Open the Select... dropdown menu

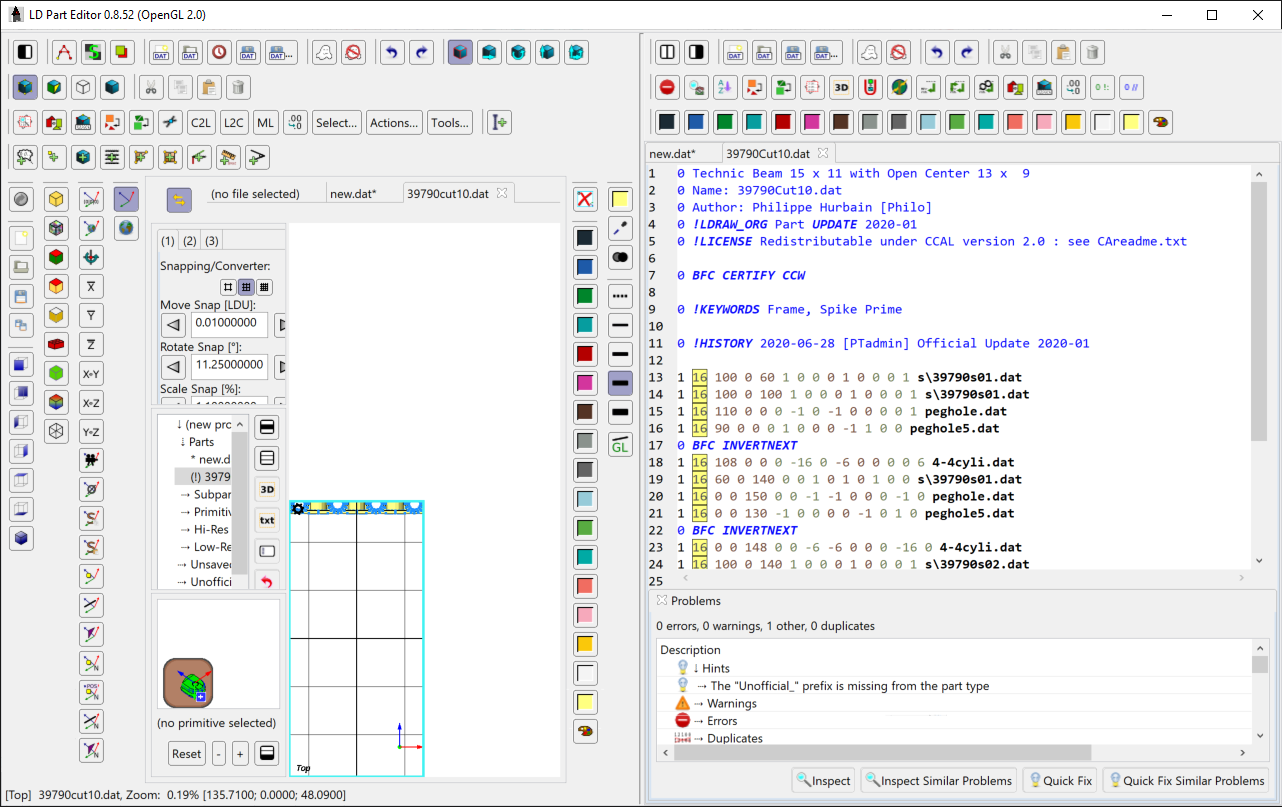pyautogui.click(x=337, y=123)
